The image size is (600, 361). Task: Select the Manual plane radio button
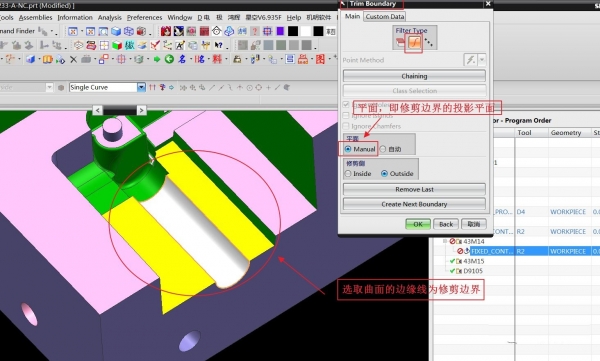click(x=347, y=149)
